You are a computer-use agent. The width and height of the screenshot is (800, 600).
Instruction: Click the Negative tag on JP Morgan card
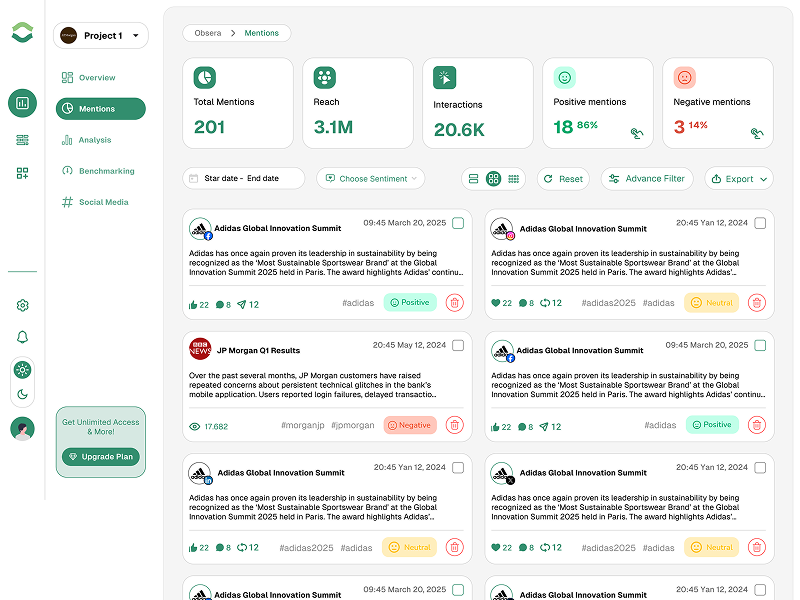(x=410, y=425)
